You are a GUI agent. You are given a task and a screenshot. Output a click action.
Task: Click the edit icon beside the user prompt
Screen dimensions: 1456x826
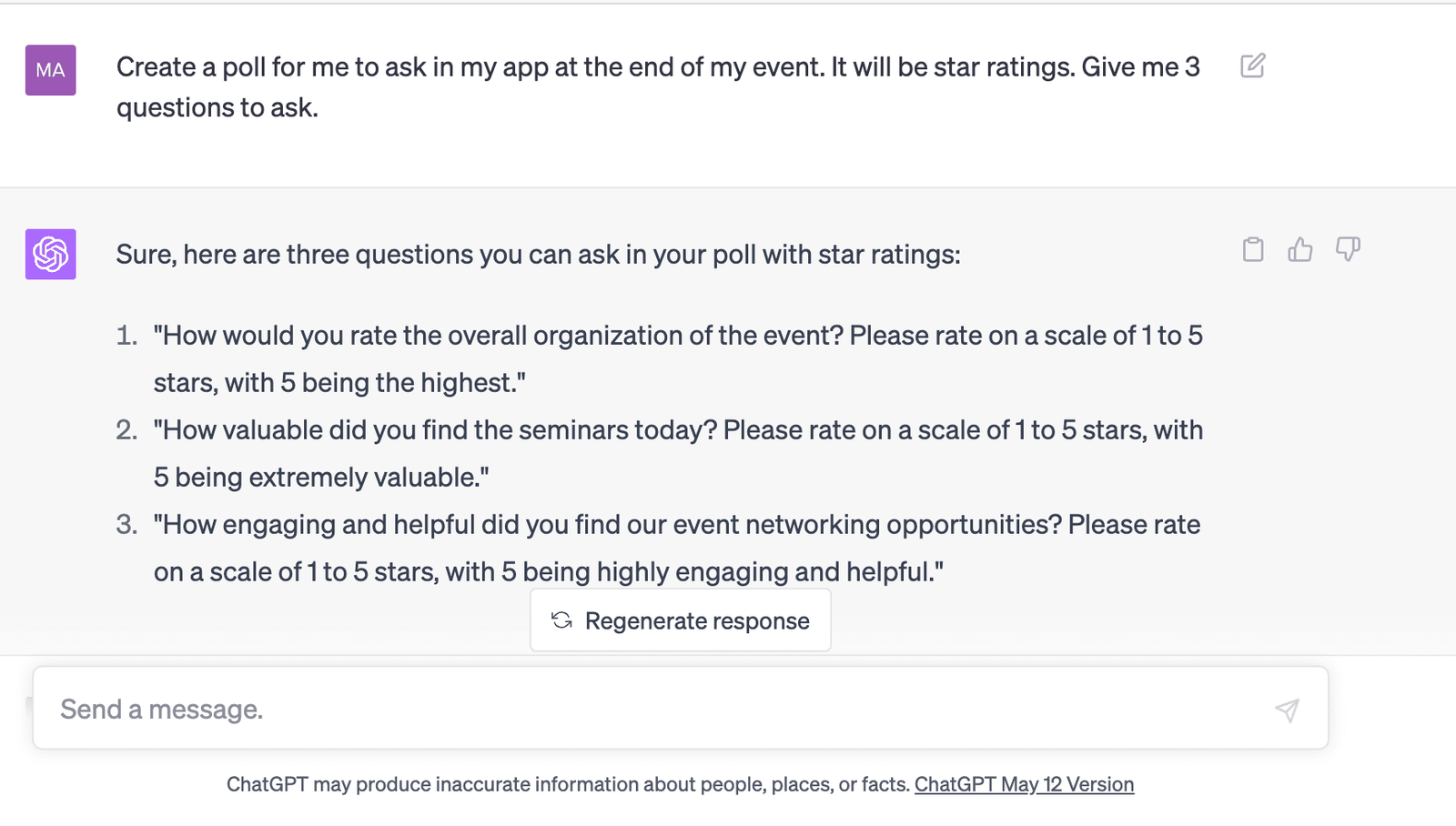tap(1253, 65)
